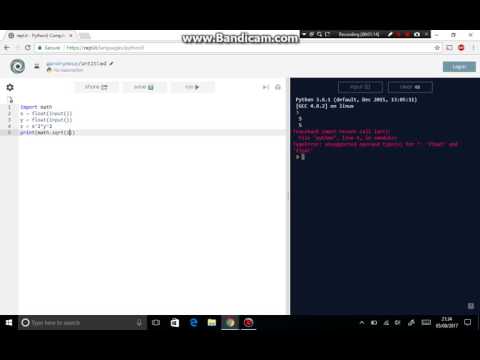The width and height of the screenshot is (480, 360).
Task: Open a new browser tab
Action: (x=85, y=36)
